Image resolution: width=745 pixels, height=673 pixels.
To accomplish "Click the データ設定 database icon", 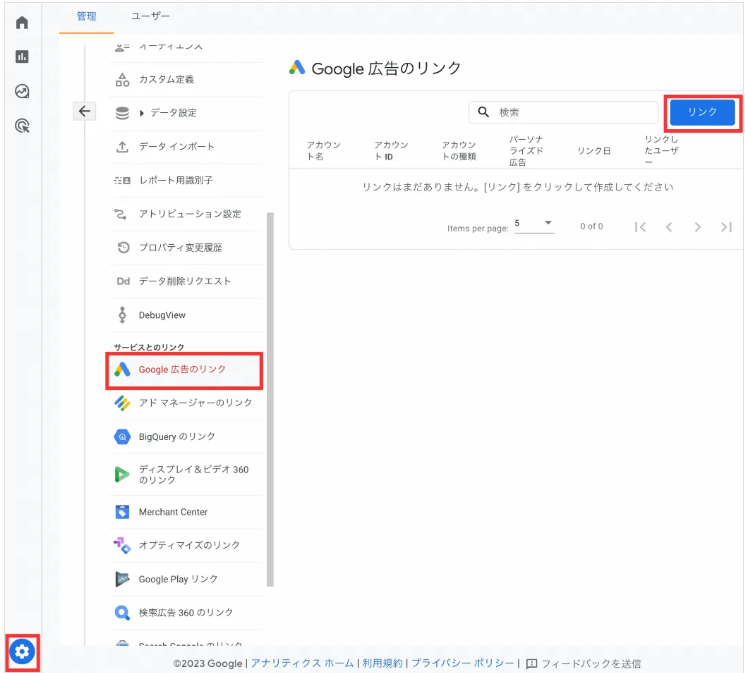I will [123, 113].
